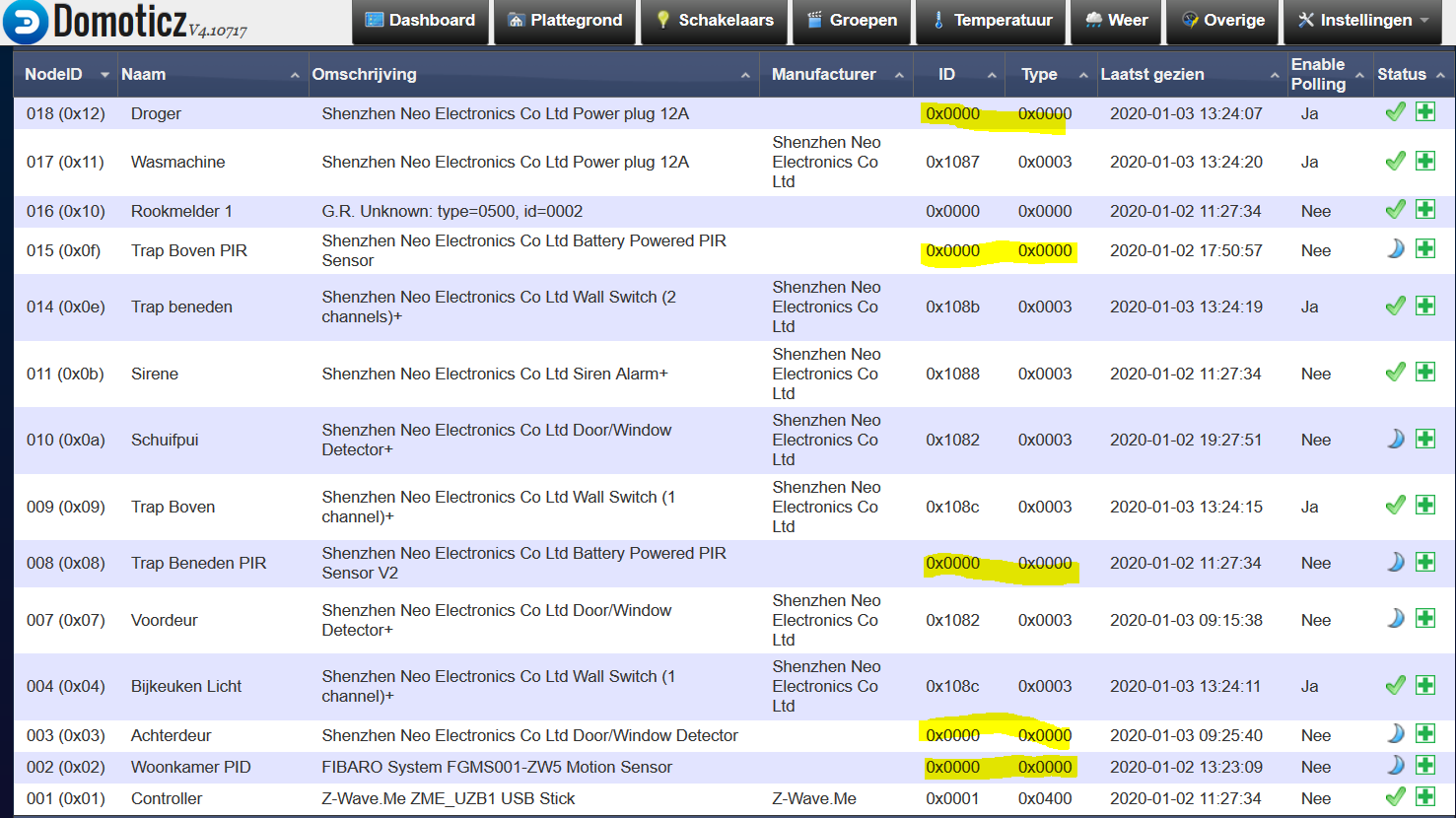Click green plus icon for Droger
The height and width of the screenshot is (818, 1456).
click(1425, 111)
